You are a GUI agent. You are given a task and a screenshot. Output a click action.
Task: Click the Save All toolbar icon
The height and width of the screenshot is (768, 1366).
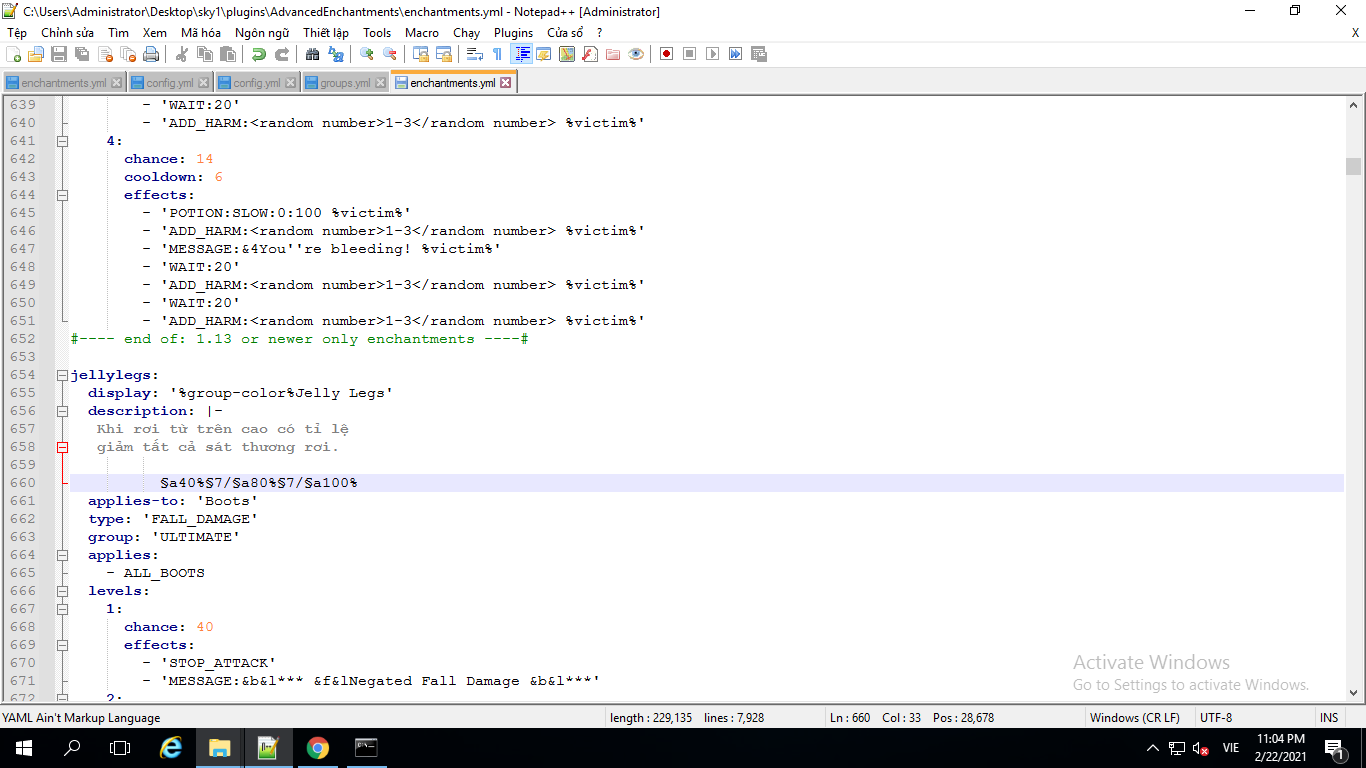(82, 54)
